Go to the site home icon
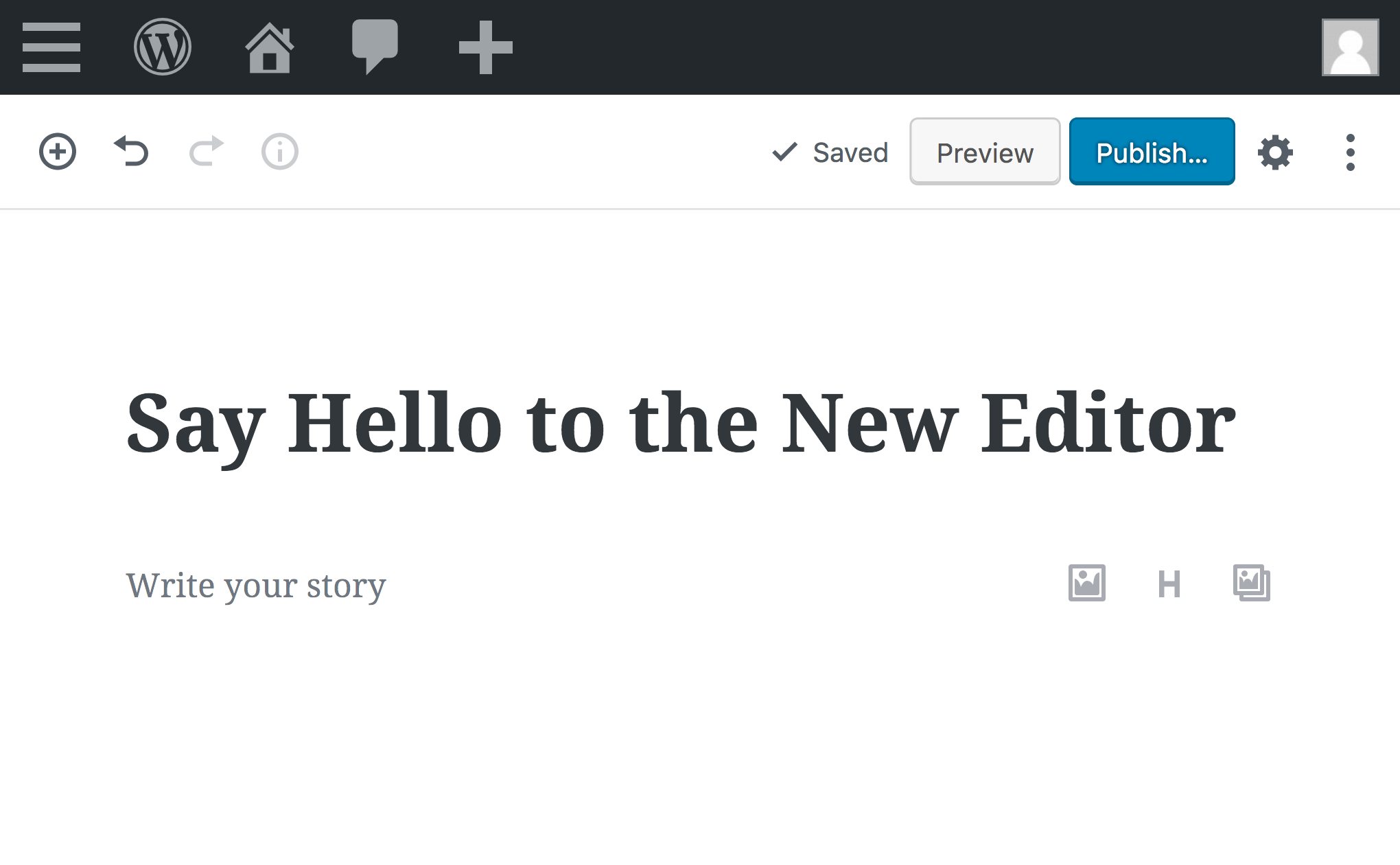 click(x=269, y=47)
